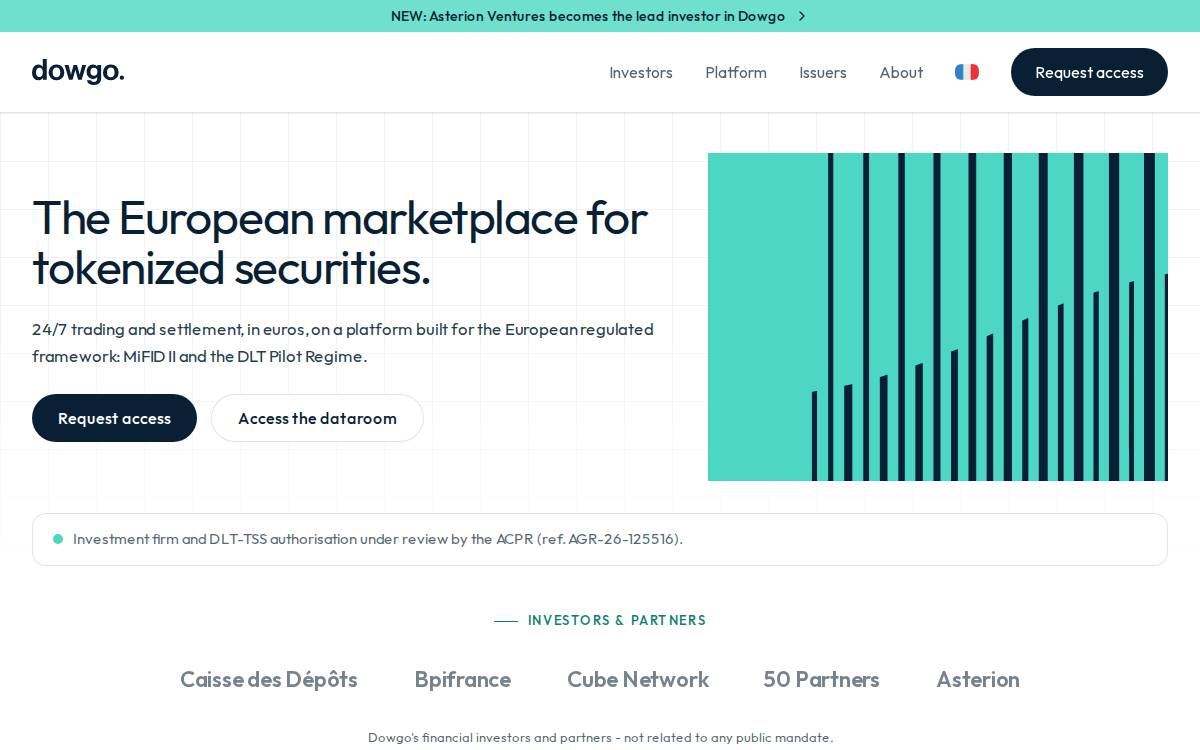Click the arrow chevron in announcement banner
This screenshot has height=750, width=1200.
tap(802, 16)
